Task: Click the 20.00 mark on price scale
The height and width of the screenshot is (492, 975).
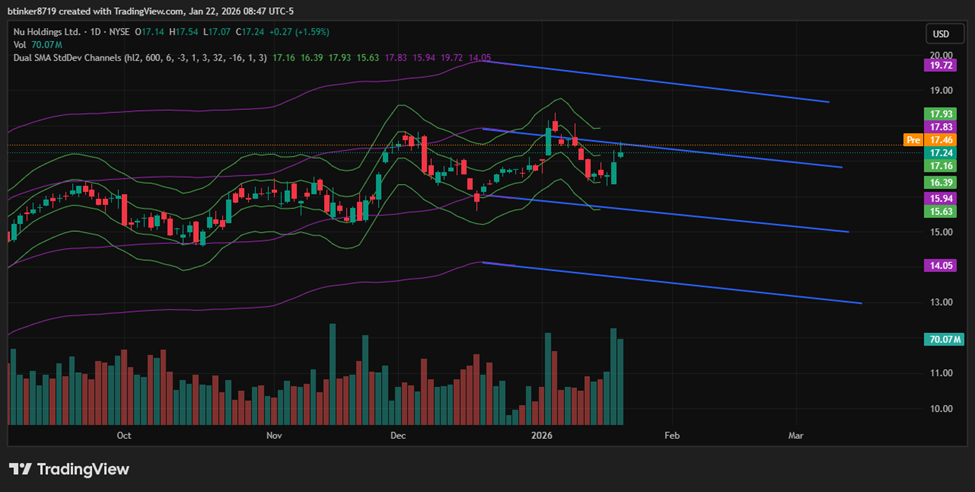Action: pyautogui.click(x=941, y=55)
